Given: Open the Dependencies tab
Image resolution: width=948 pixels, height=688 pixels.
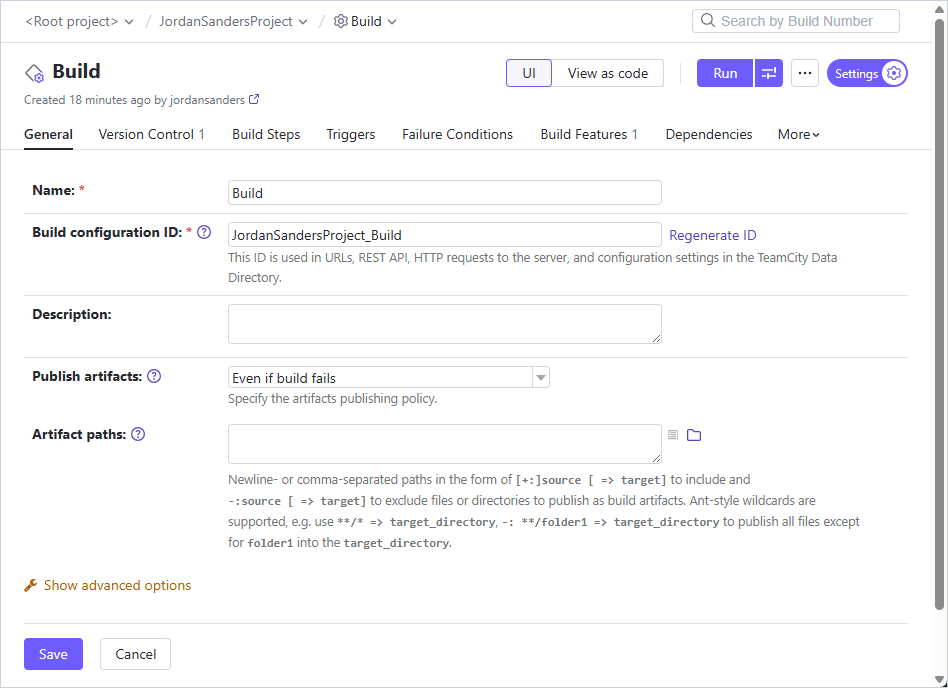Looking at the screenshot, I should pos(709,134).
